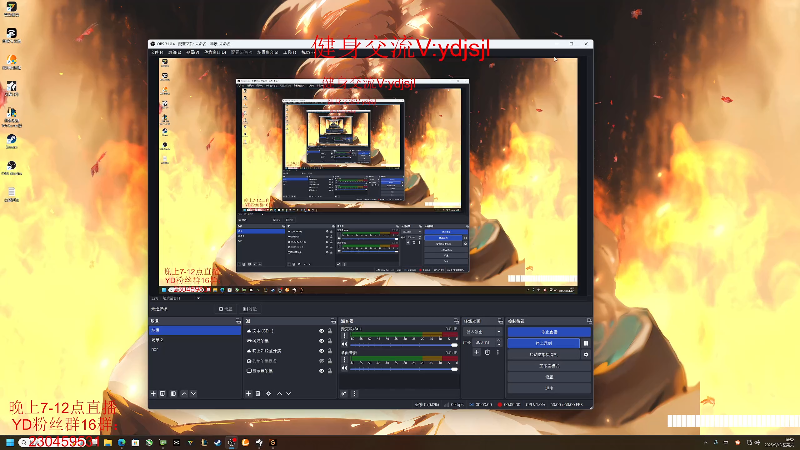Screen dimensions: 800x450
Task: Open options menu of upper mixer channel
Action: click(x=344, y=336)
